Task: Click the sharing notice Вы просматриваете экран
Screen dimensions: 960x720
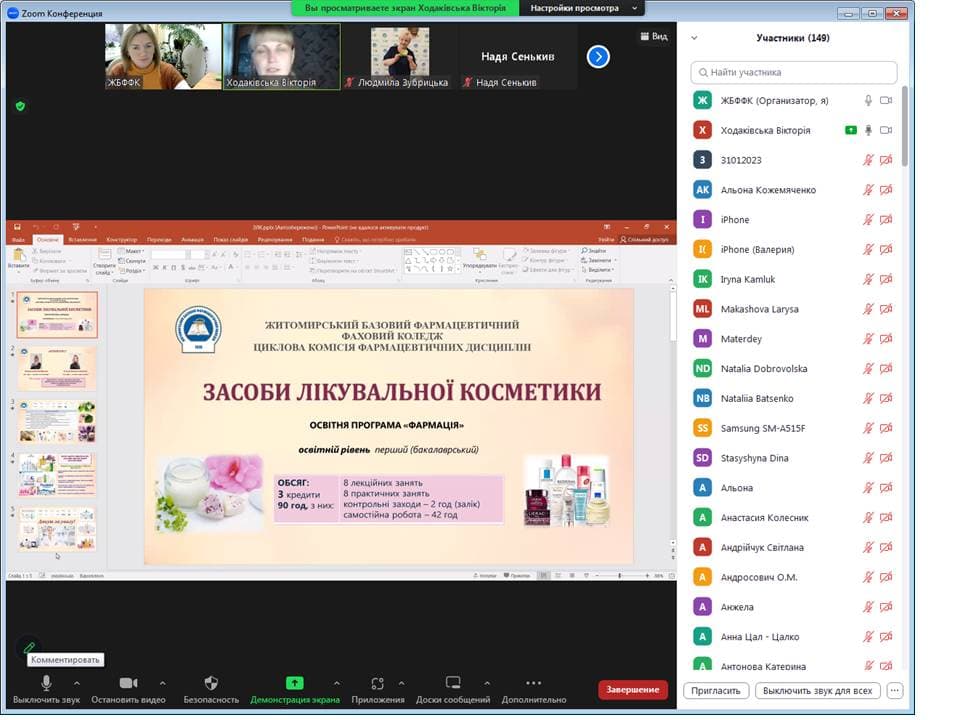Action: pyautogui.click(x=405, y=9)
